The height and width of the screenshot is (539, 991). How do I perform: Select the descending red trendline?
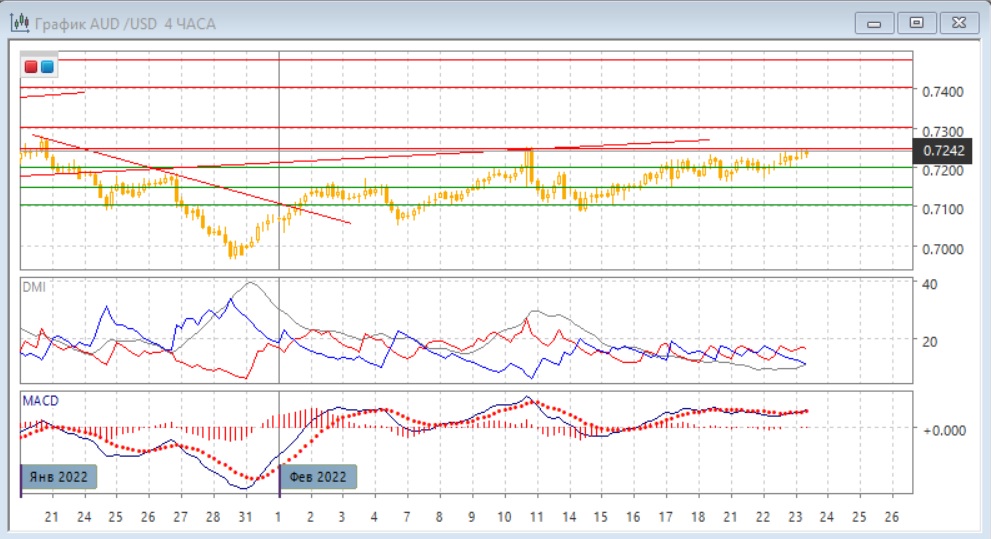190,178
